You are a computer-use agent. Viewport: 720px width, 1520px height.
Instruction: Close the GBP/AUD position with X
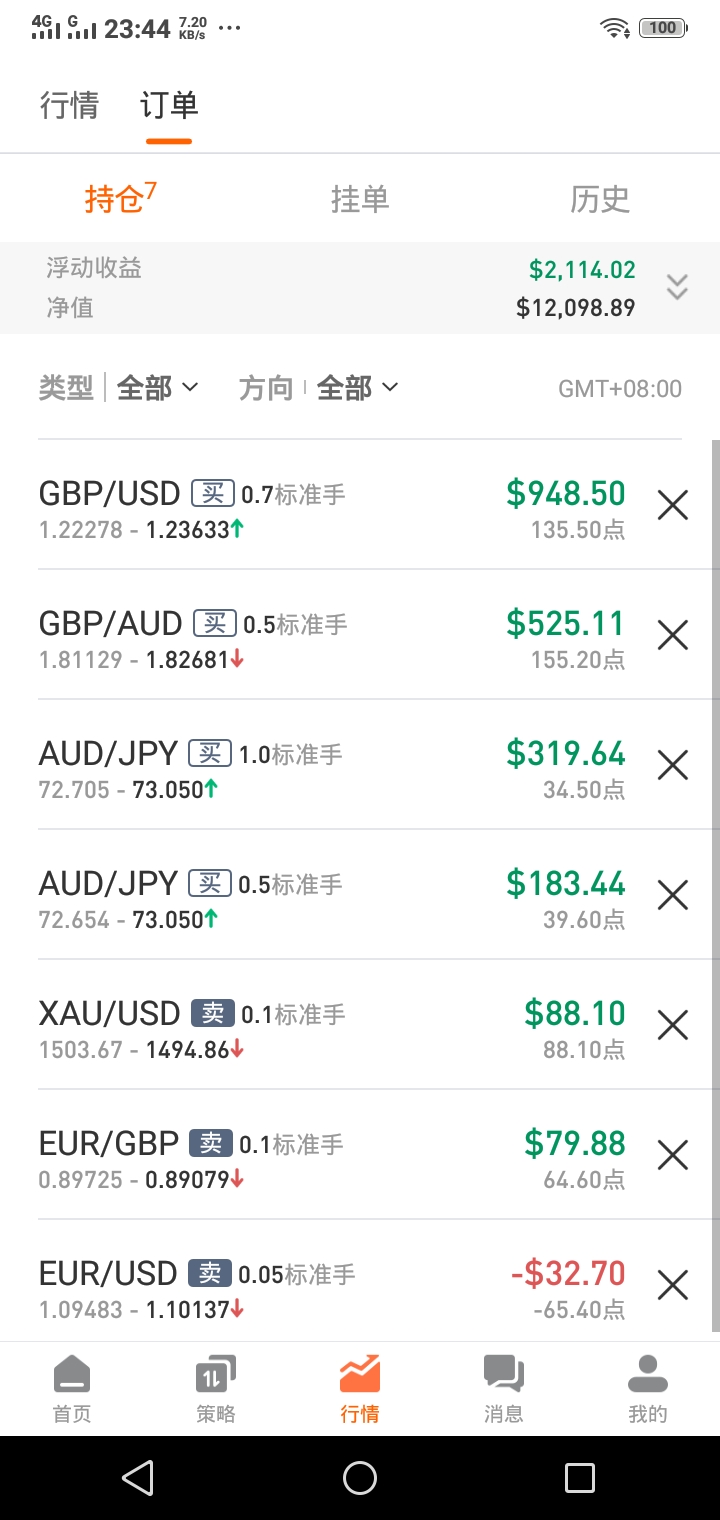point(673,635)
